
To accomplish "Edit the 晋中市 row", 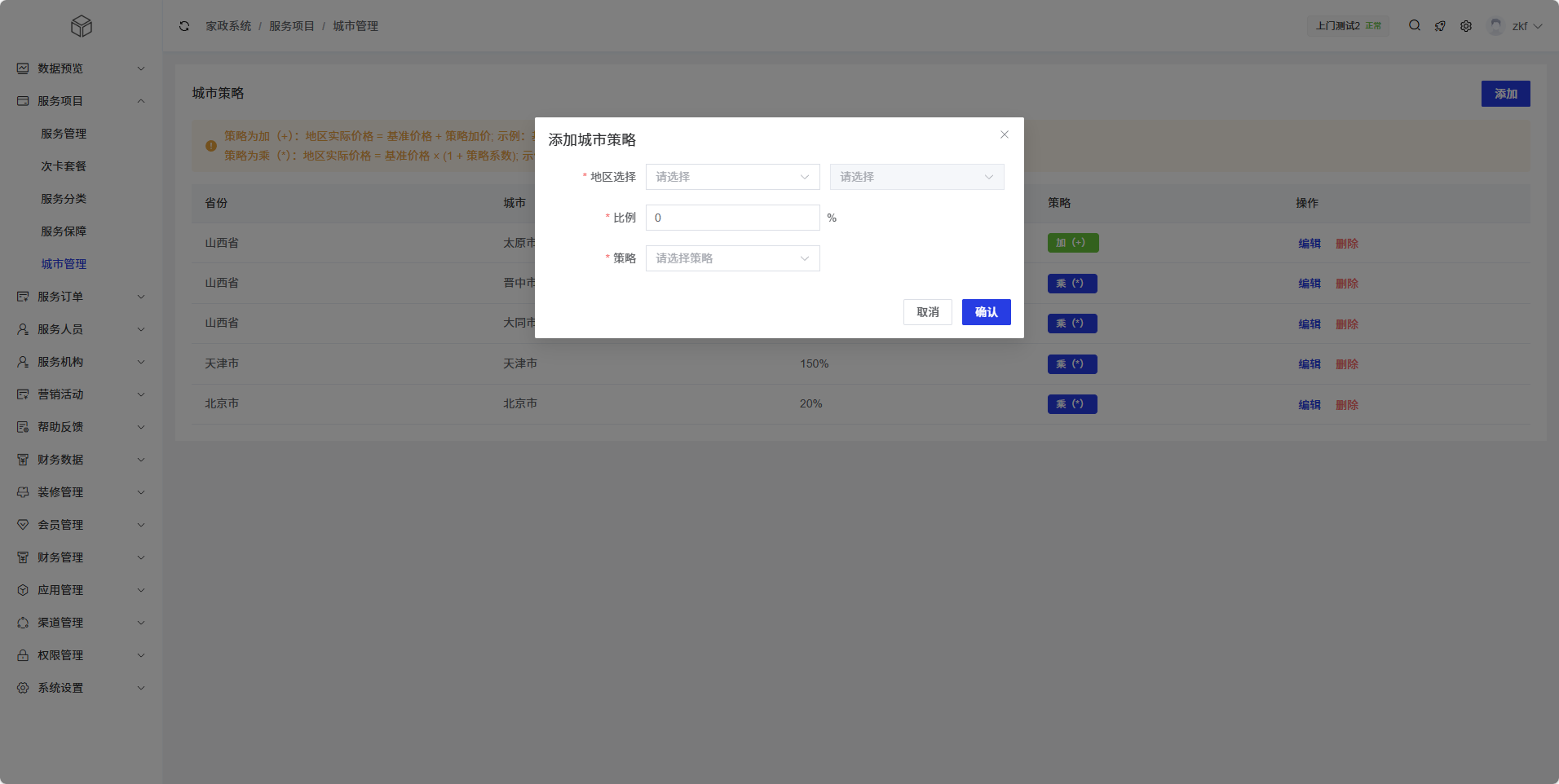I will (1309, 284).
